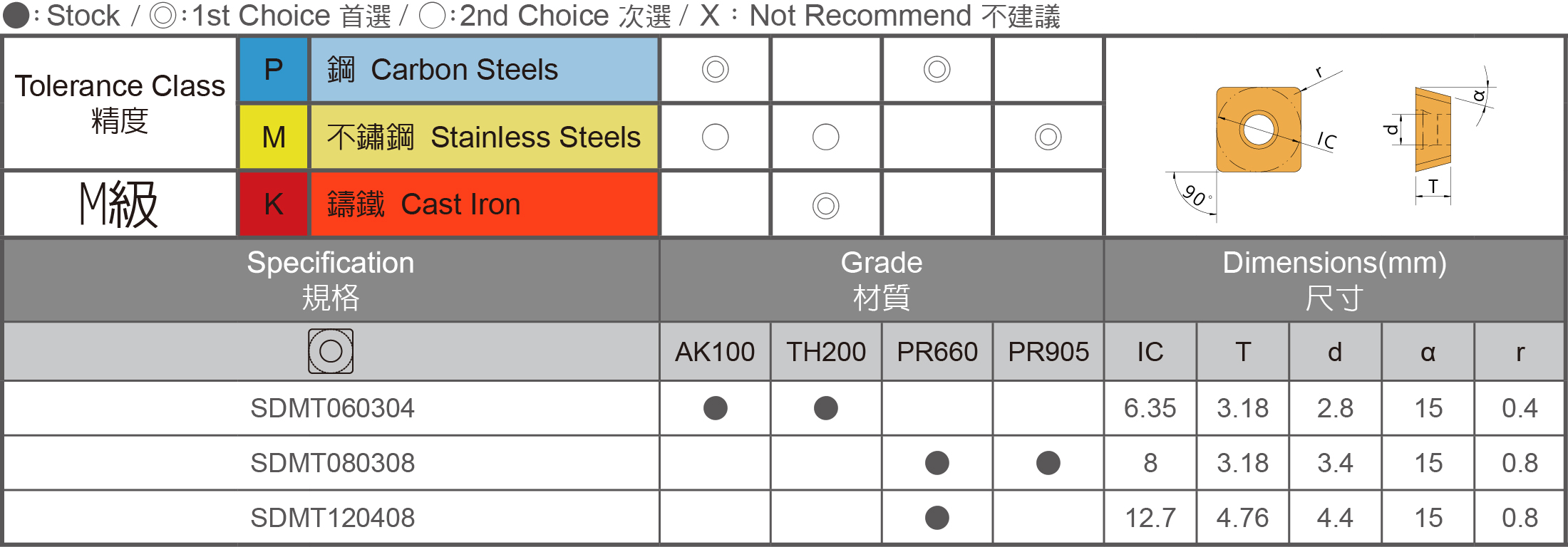Click the SDMT060304 stock dot under AK100

pos(715,408)
